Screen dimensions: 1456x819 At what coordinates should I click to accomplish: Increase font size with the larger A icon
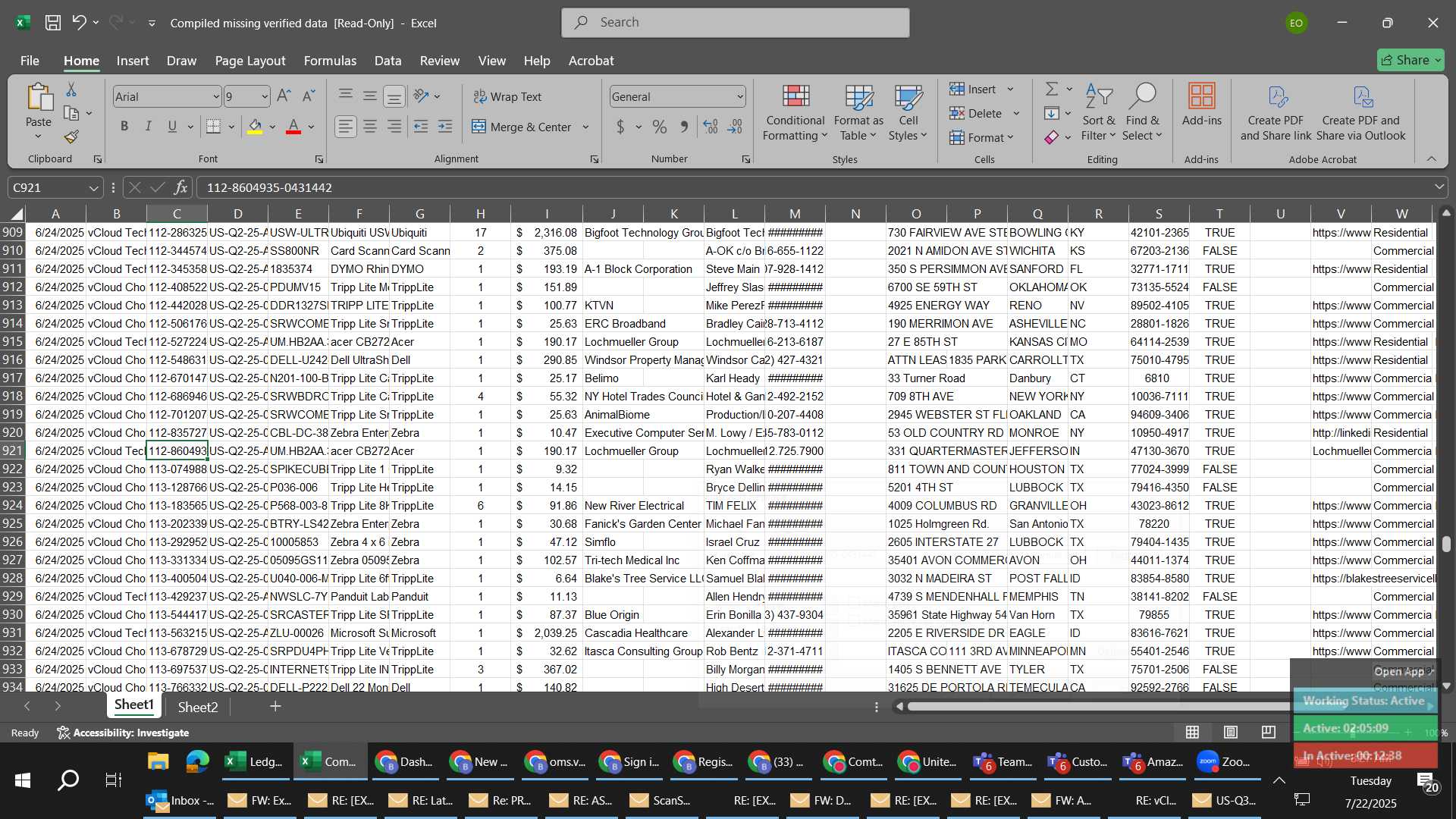pos(284,96)
